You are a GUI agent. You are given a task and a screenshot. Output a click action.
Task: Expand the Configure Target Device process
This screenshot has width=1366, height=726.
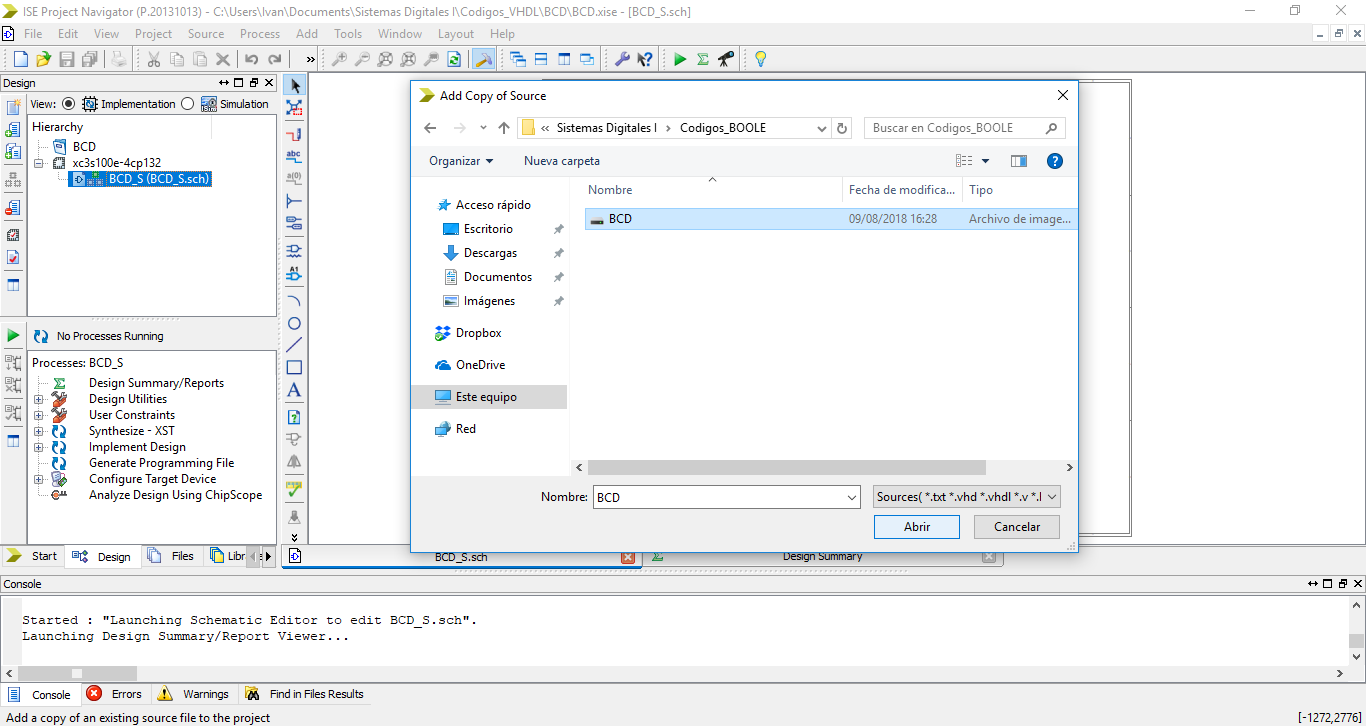click(39, 479)
